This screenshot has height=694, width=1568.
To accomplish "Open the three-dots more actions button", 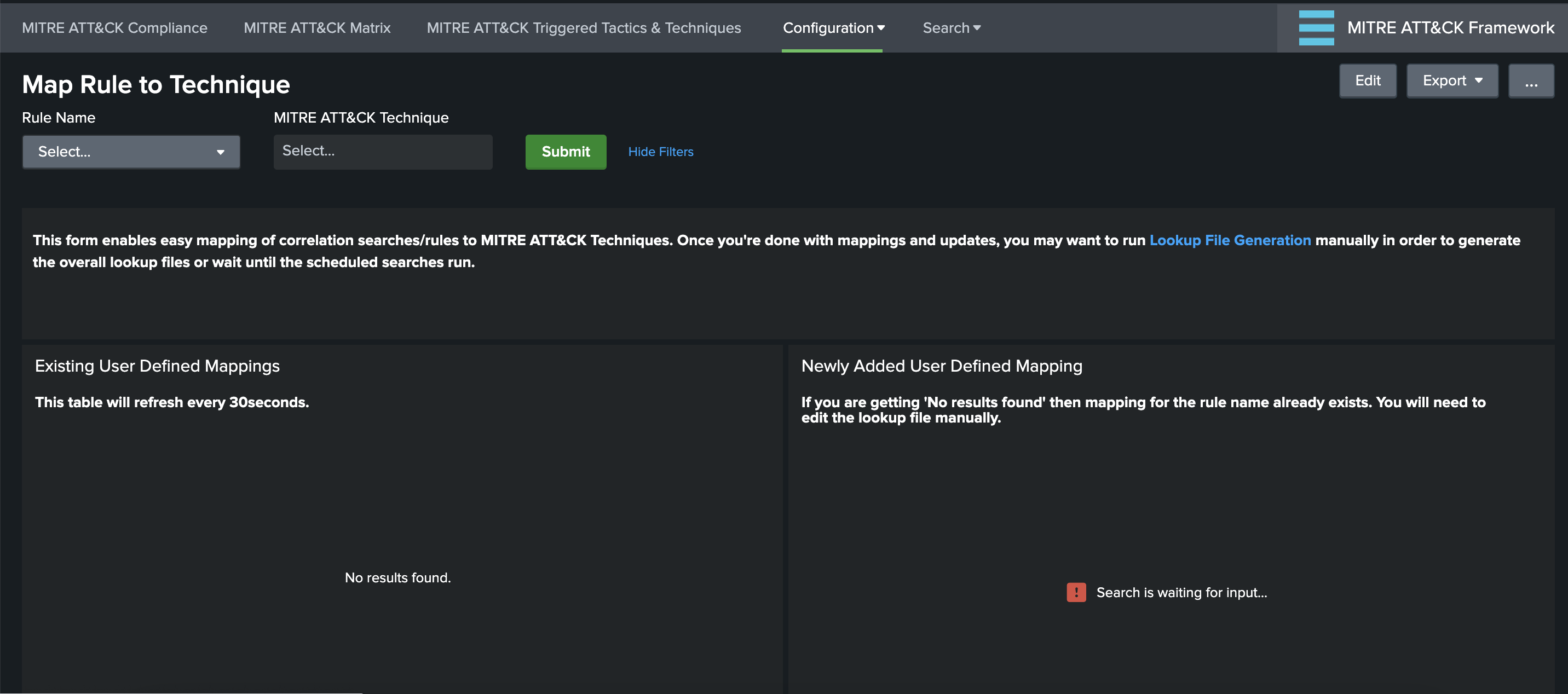I will pyautogui.click(x=1530, y=81).
